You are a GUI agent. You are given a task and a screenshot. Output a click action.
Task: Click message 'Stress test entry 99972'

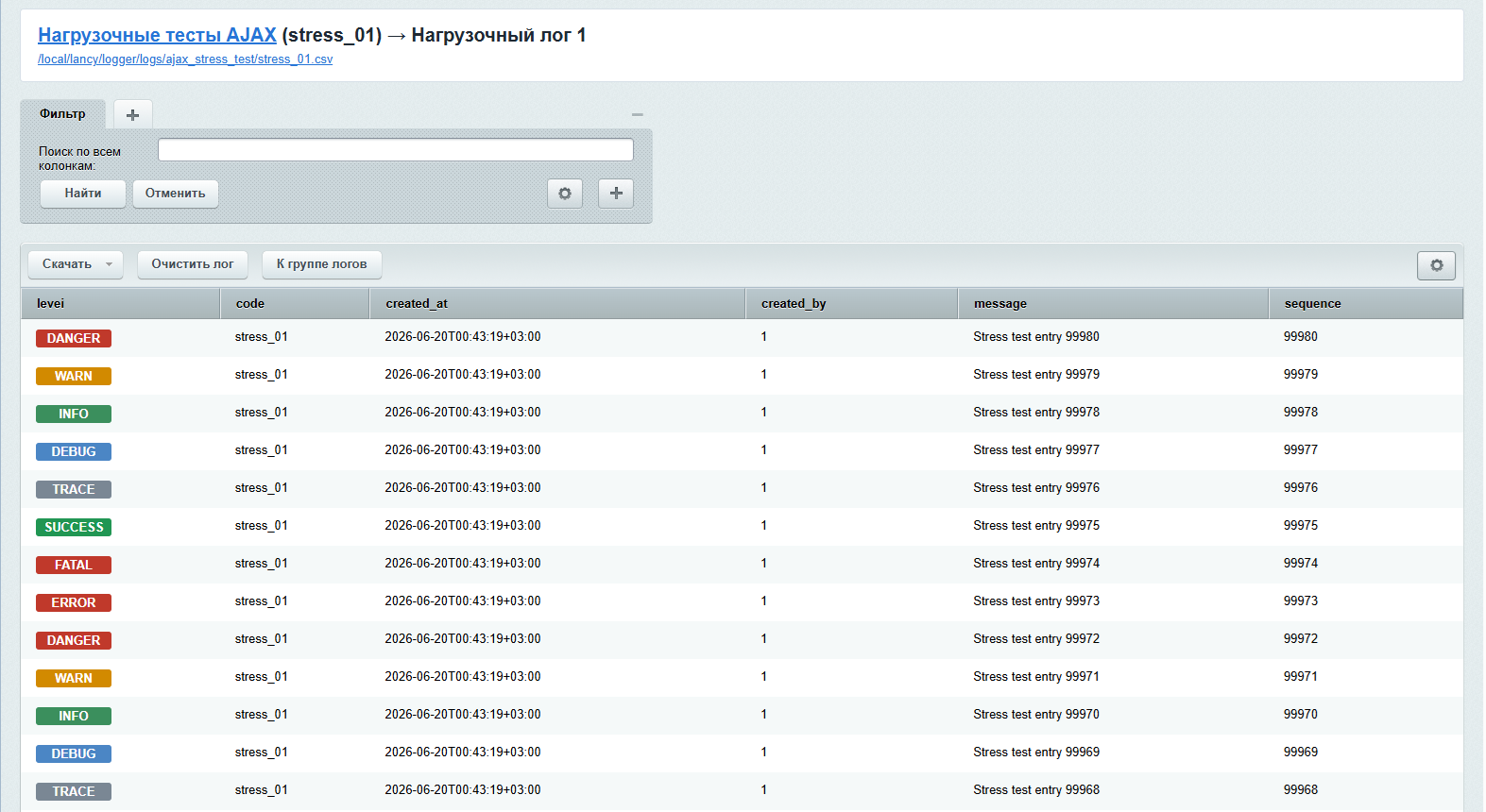1036,639
